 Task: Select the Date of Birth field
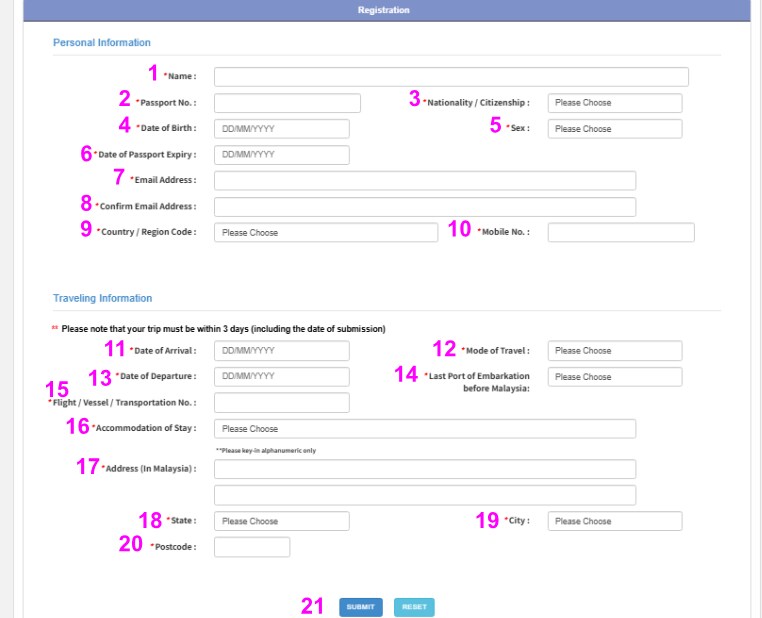281,129
